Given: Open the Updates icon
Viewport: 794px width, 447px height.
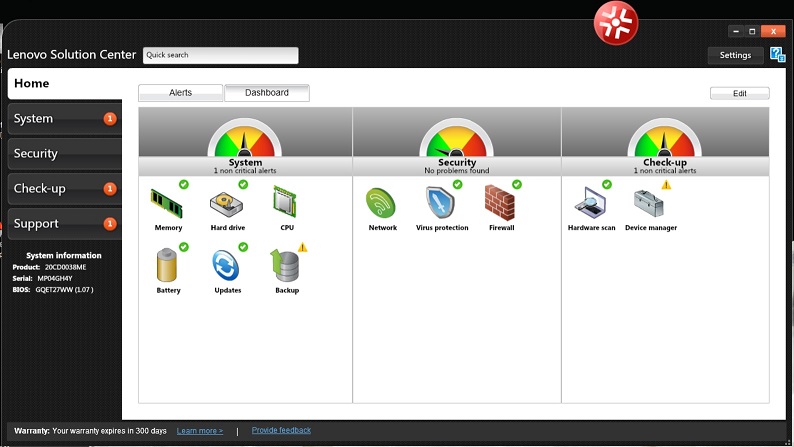Looking at the screenshot, I should 225,265.
